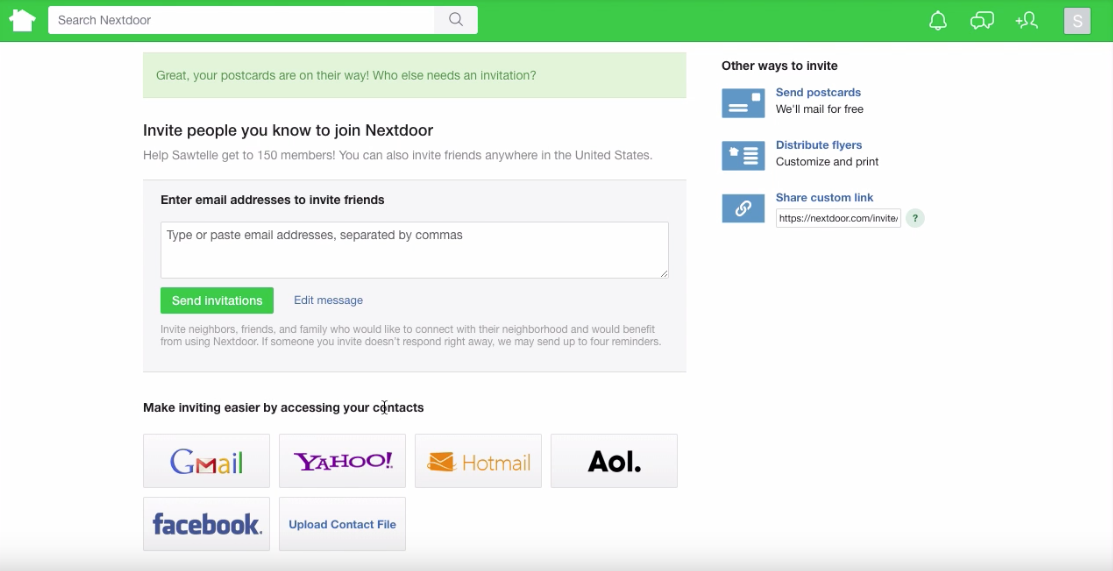
Task: Click the flyer icon beside Distribute flyers
Action: (x=743, y=156)
